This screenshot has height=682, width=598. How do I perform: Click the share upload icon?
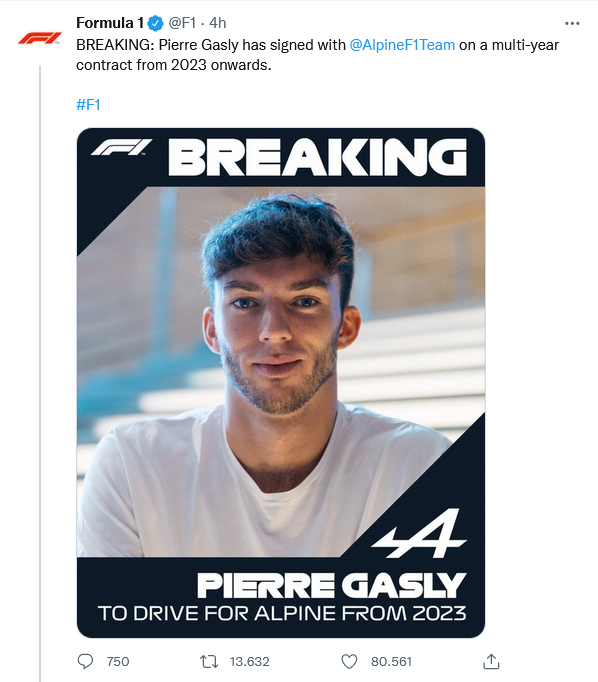pyautogui.click(x=491, y=661)
